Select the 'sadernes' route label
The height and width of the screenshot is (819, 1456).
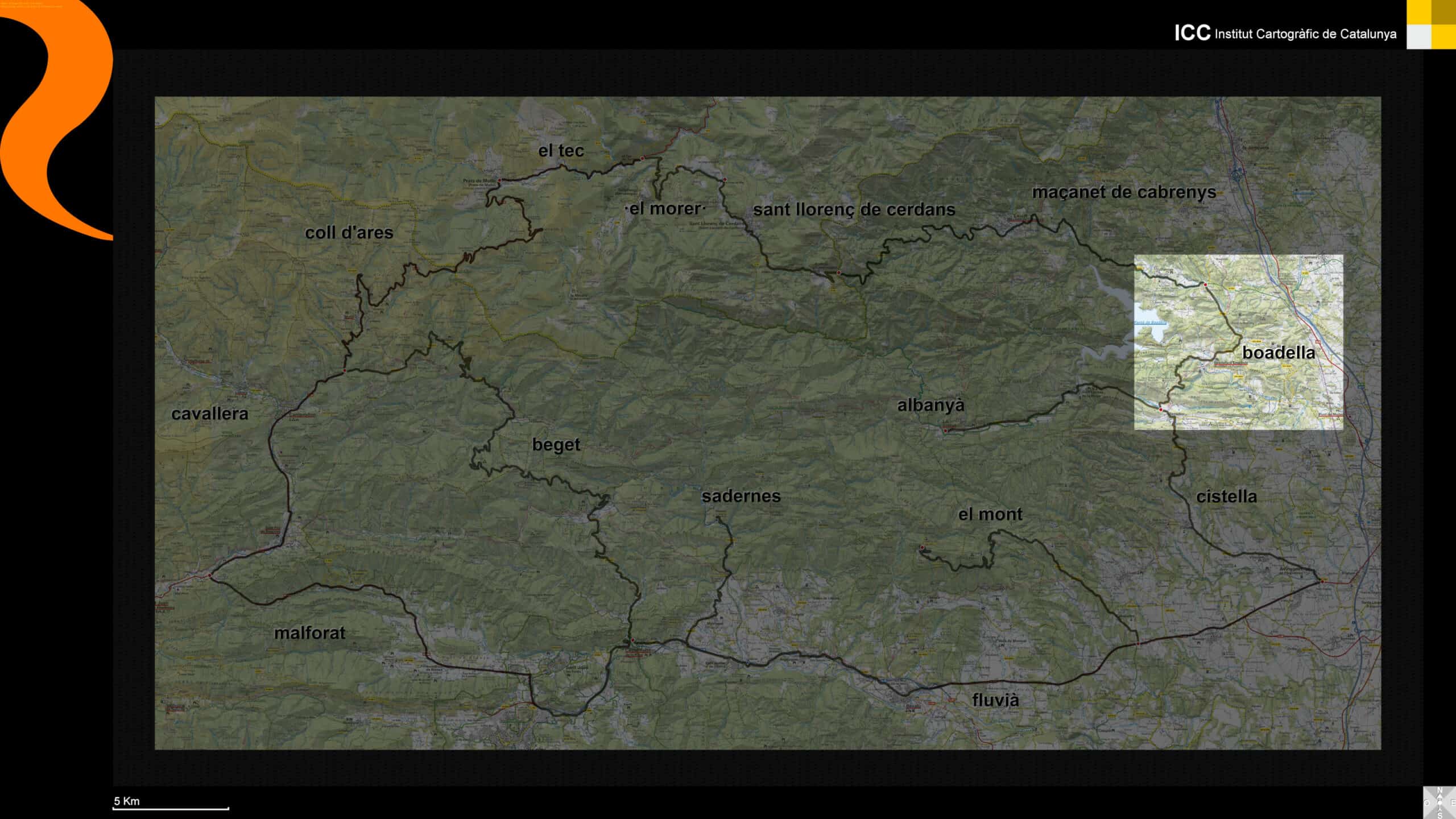(741, 496)
